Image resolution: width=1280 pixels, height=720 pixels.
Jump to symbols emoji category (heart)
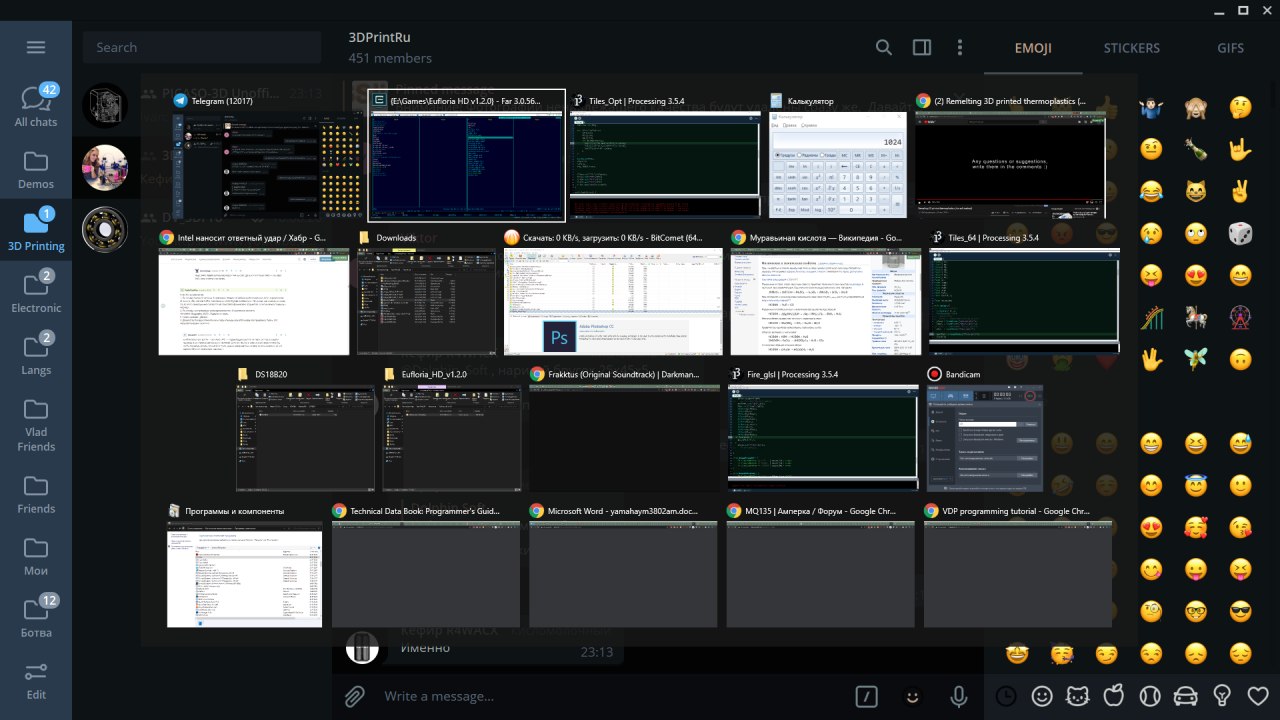coord(1258,696)
